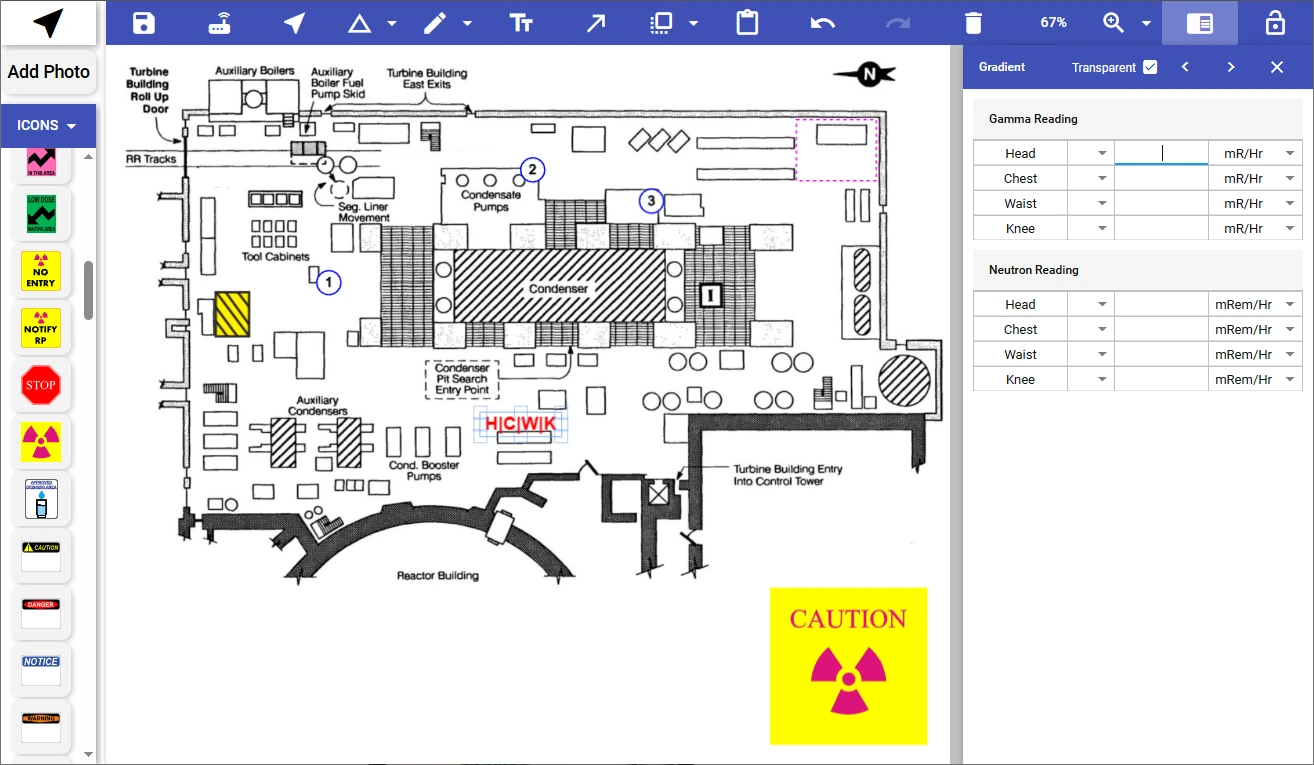1314x765 pixels.
Task: Click the Gamma Chest reading input field
Action: 1161,178
